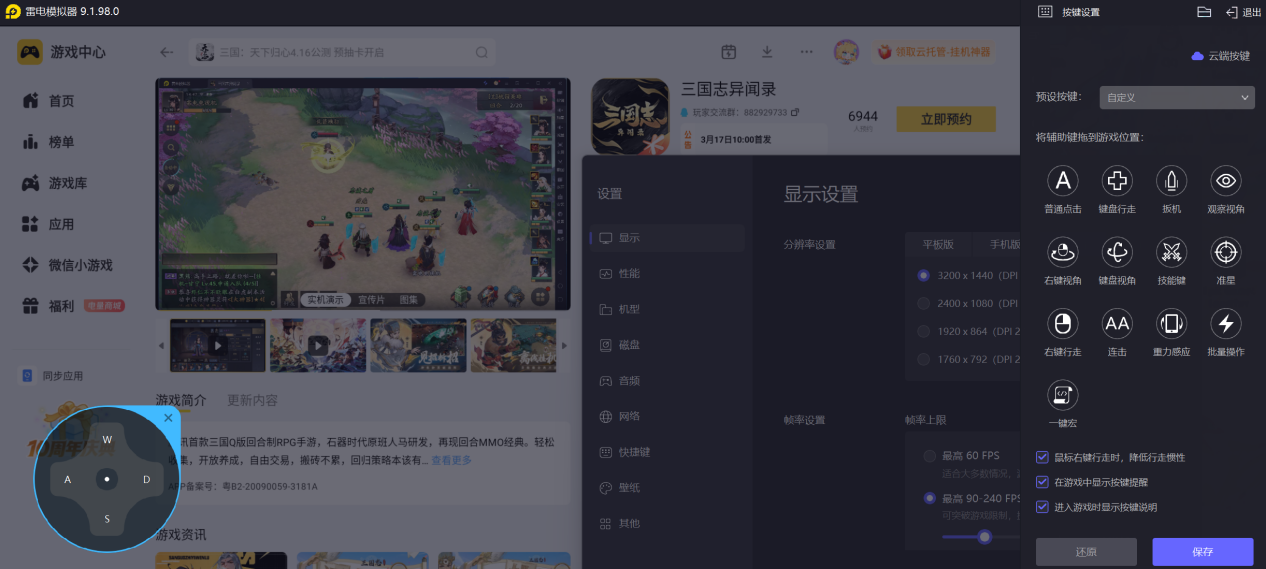Screen dimensions: 1266x569
Task: Toggle 鼠标右键行走时，降低行走惯性 checkbox
Action: tap(1043, 457)
